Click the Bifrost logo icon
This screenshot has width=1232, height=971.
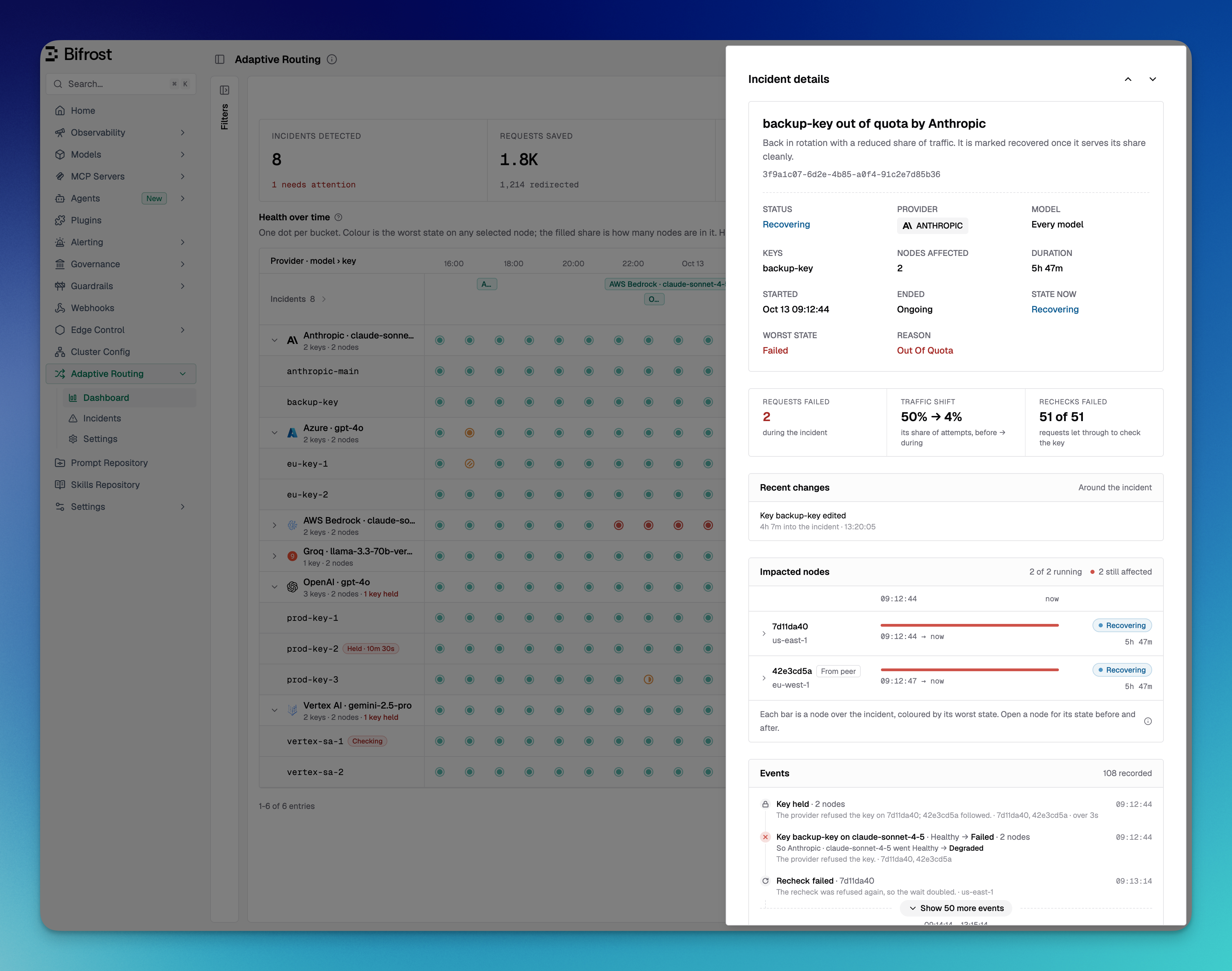pyautogui.click(x=52, y=54)
